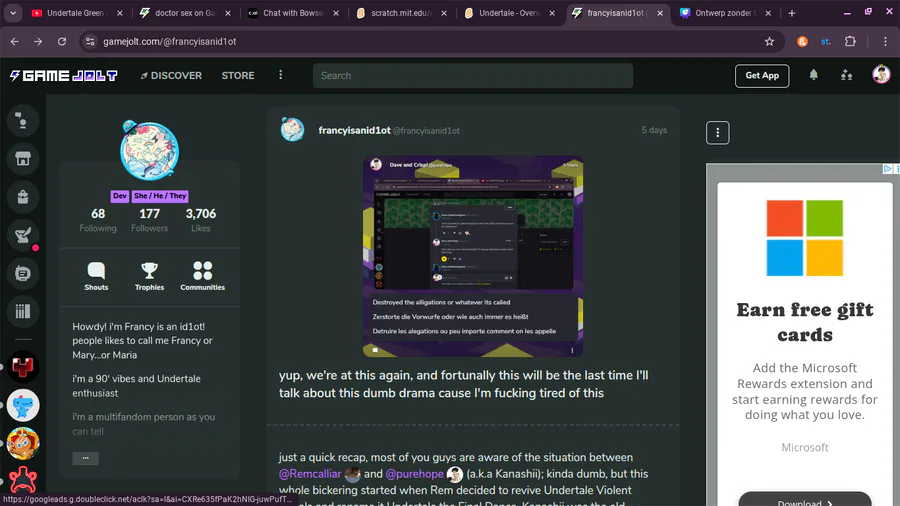The width and height of the screenshot is (900, 506).
Task: Go forward in browser history
Action: pyautogui.click(x=38, y=41)
